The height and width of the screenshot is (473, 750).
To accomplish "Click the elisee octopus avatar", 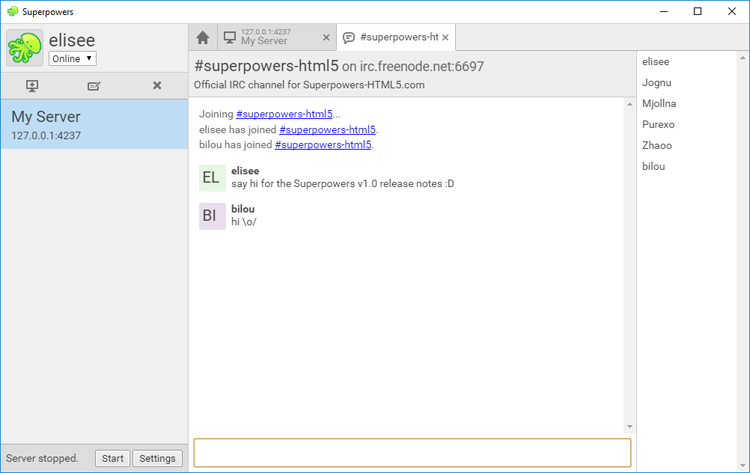I will click(x=25, y=48).
